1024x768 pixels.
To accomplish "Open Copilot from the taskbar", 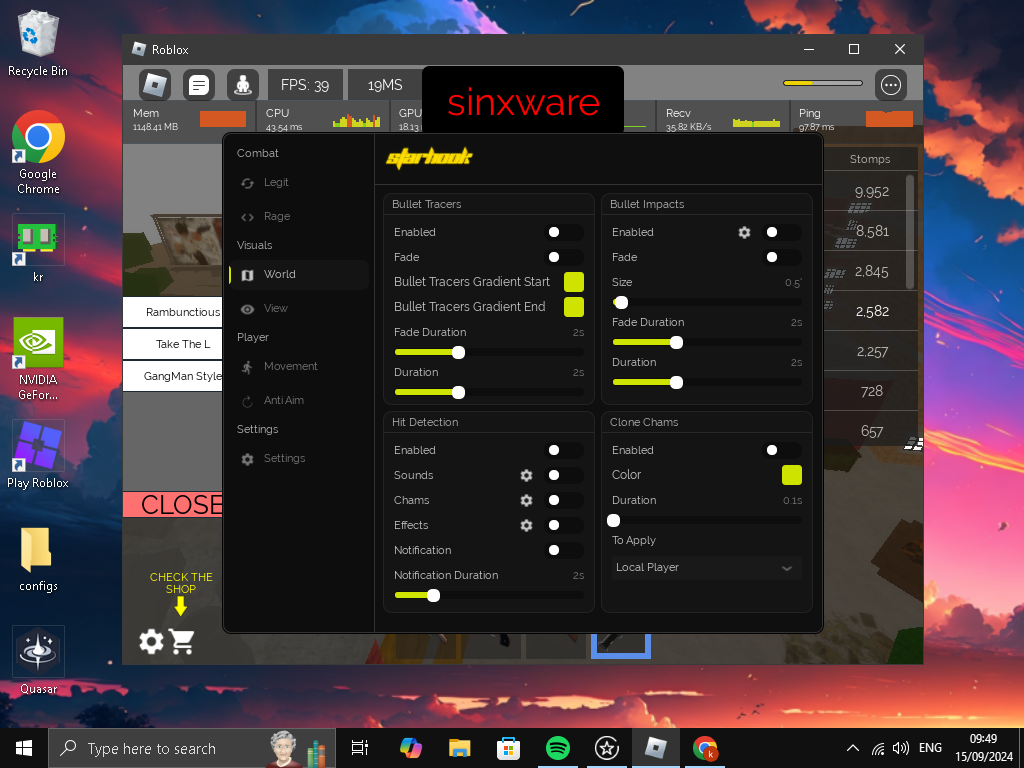I will pyautogui.click(x=411, y=748).
